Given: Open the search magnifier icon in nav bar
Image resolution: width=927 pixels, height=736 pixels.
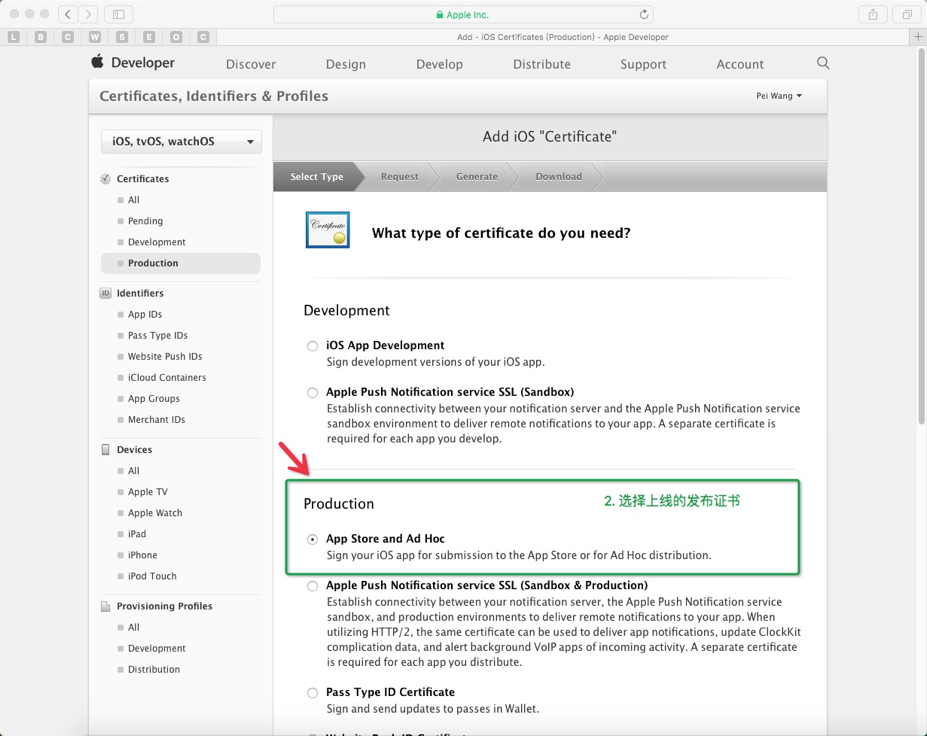Looking at the screenshot, I should click(x=823, y=63).
